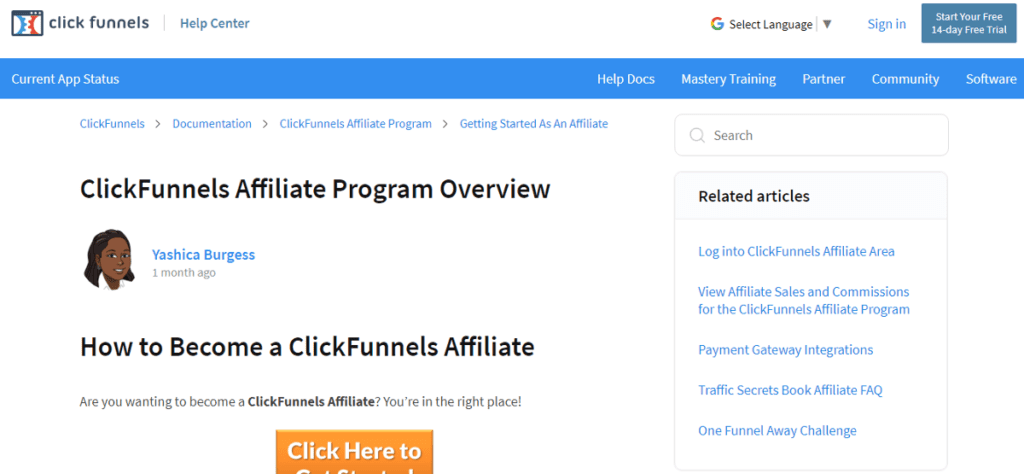Open the Select Language dropdown arrow

[827, 24]
